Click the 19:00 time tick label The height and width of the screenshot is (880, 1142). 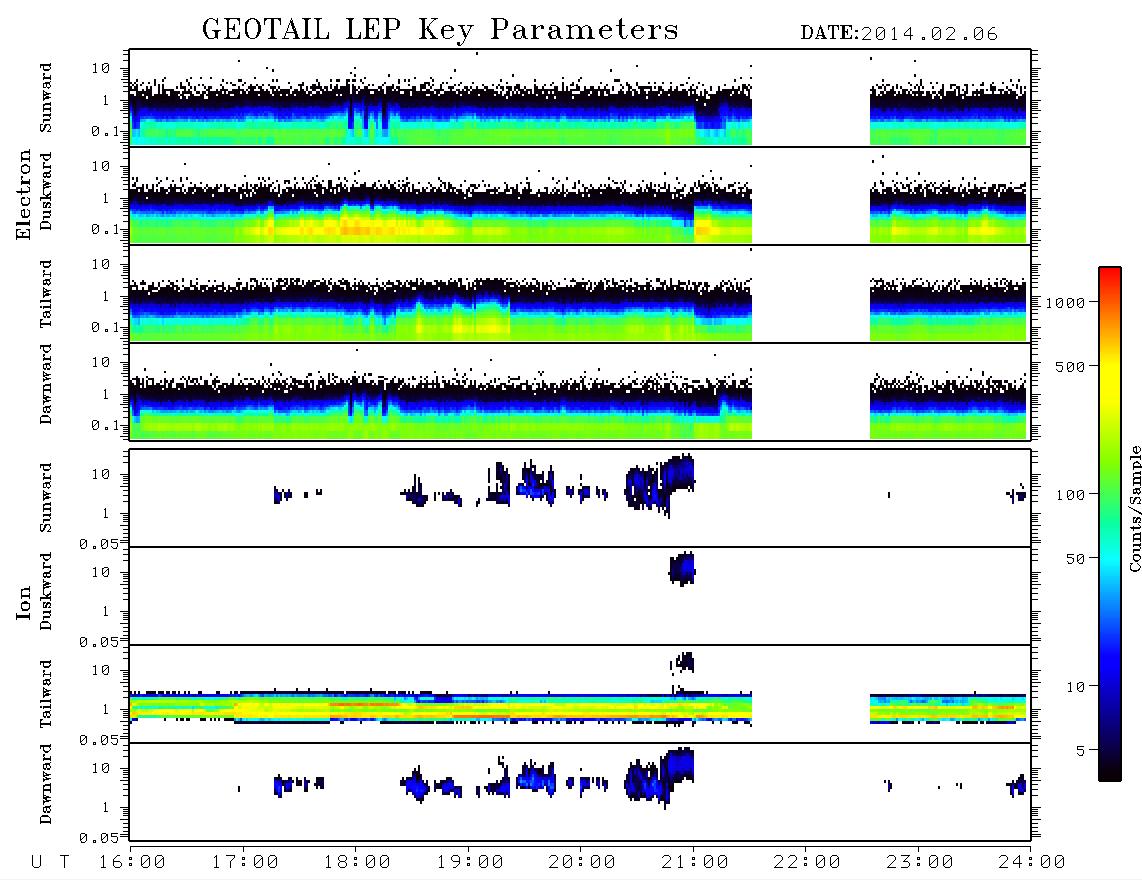(470, 863)
